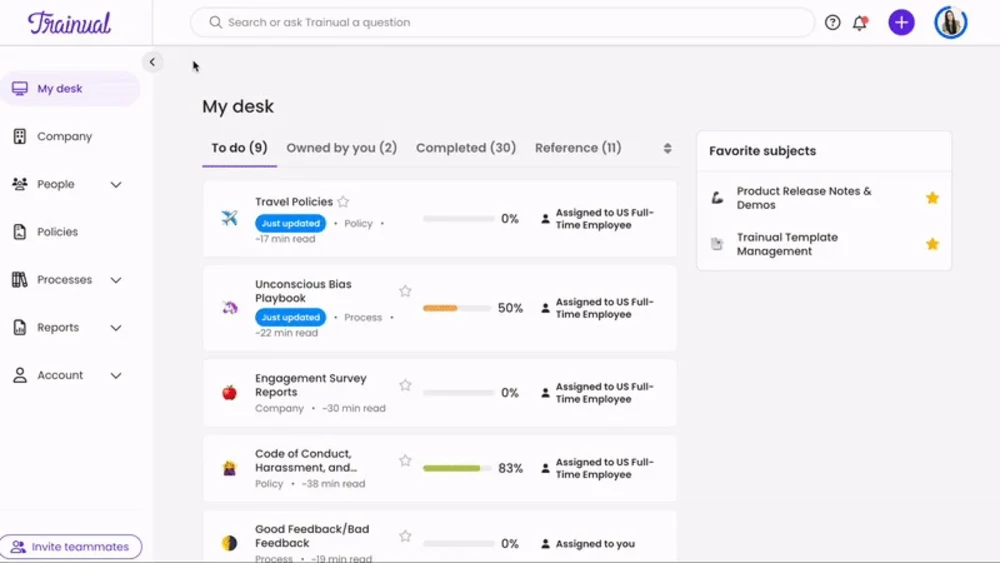
Task: Open the help question mark icon
Action: tap(832, 22)
